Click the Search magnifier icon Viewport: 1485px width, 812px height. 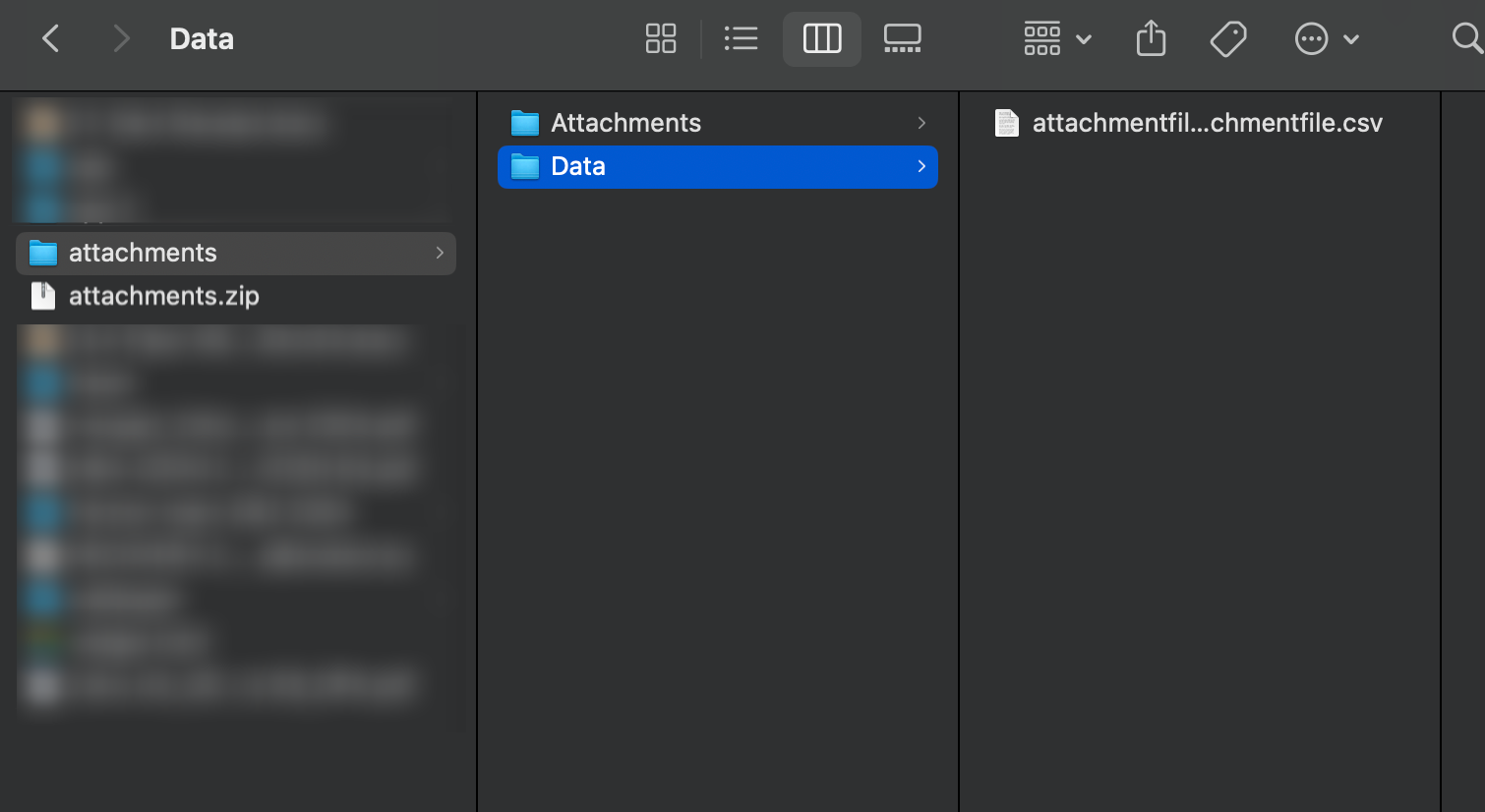click(1465, 39)
